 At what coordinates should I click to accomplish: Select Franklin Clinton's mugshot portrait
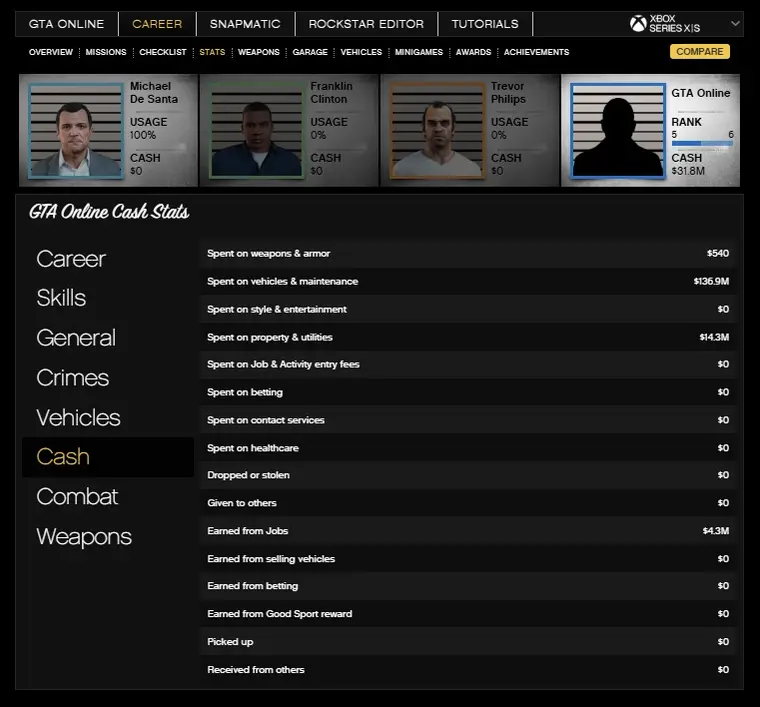255,131
